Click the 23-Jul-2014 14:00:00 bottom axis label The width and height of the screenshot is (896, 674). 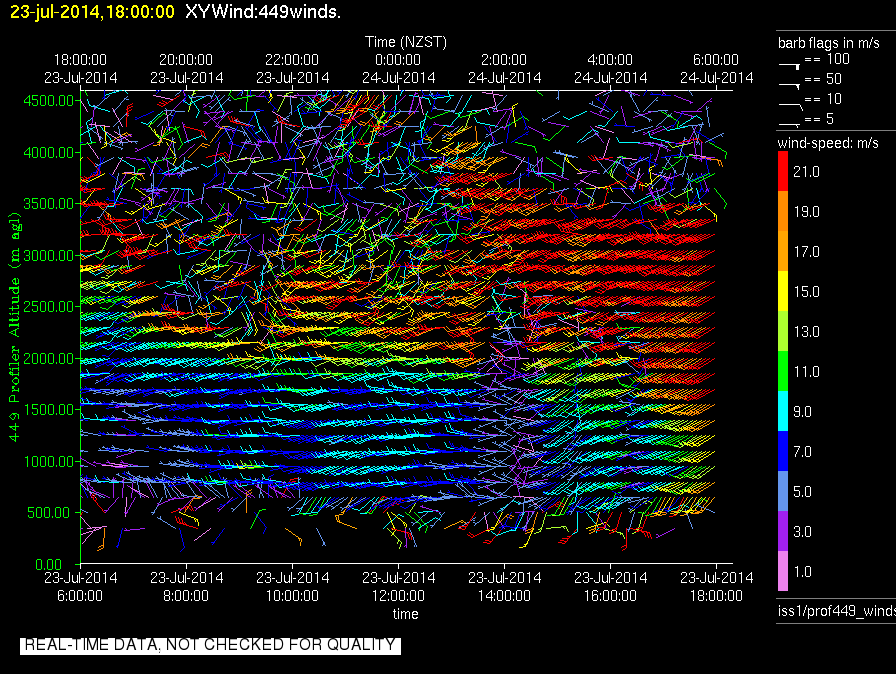click(504, 587)
